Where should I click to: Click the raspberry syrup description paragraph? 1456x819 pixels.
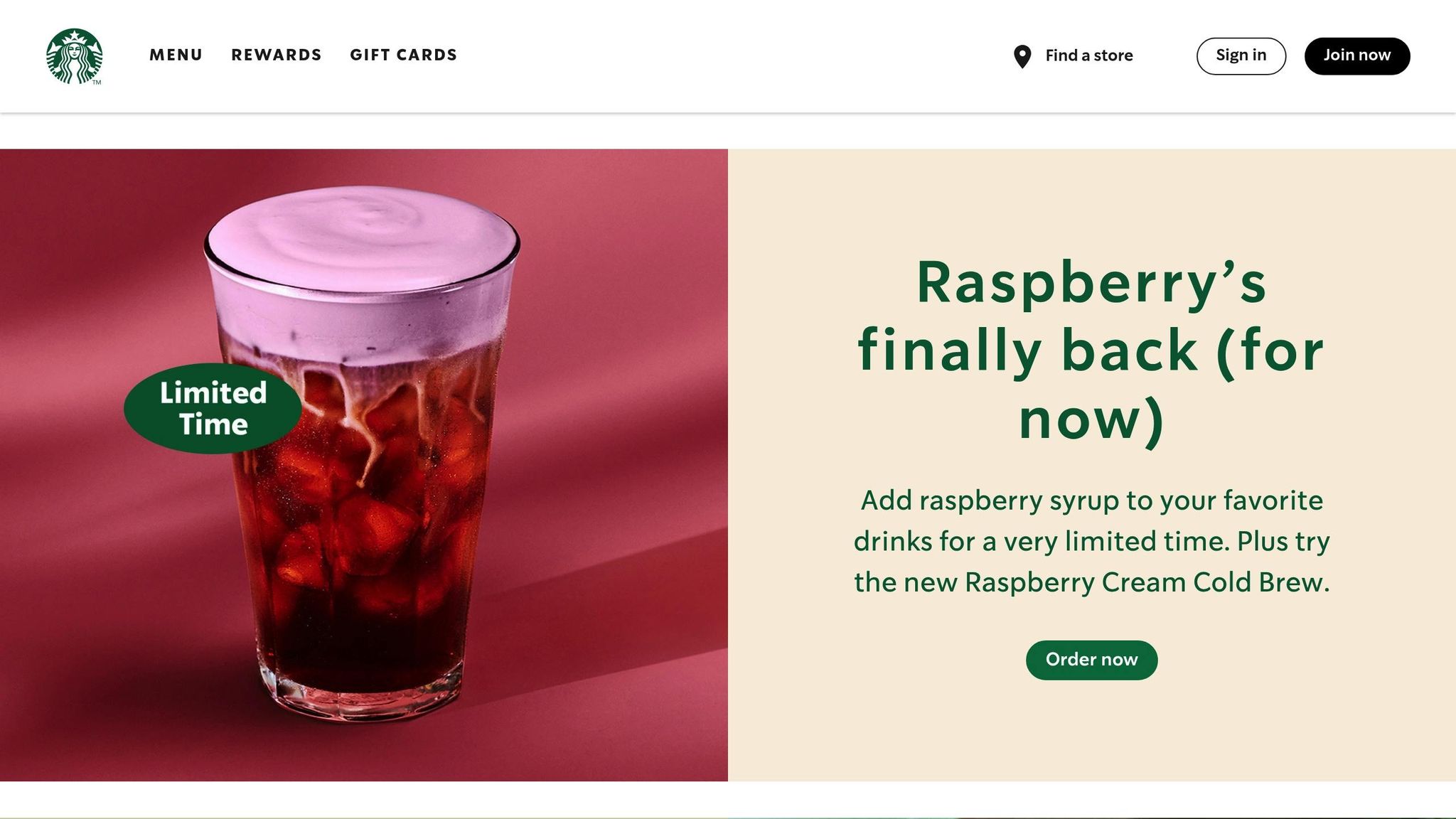point(1091,541)
